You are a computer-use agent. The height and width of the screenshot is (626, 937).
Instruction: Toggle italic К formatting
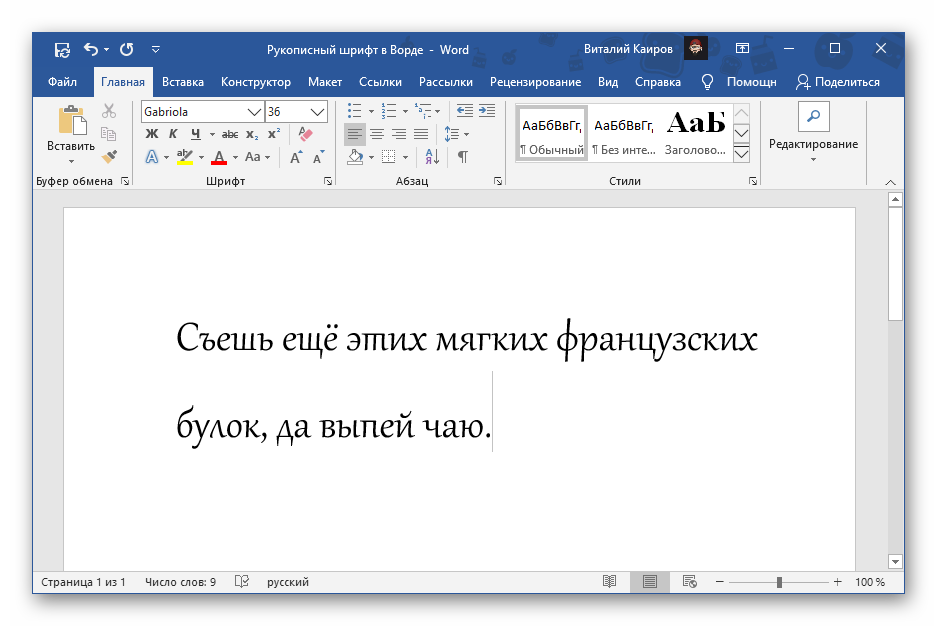(173, 134)
